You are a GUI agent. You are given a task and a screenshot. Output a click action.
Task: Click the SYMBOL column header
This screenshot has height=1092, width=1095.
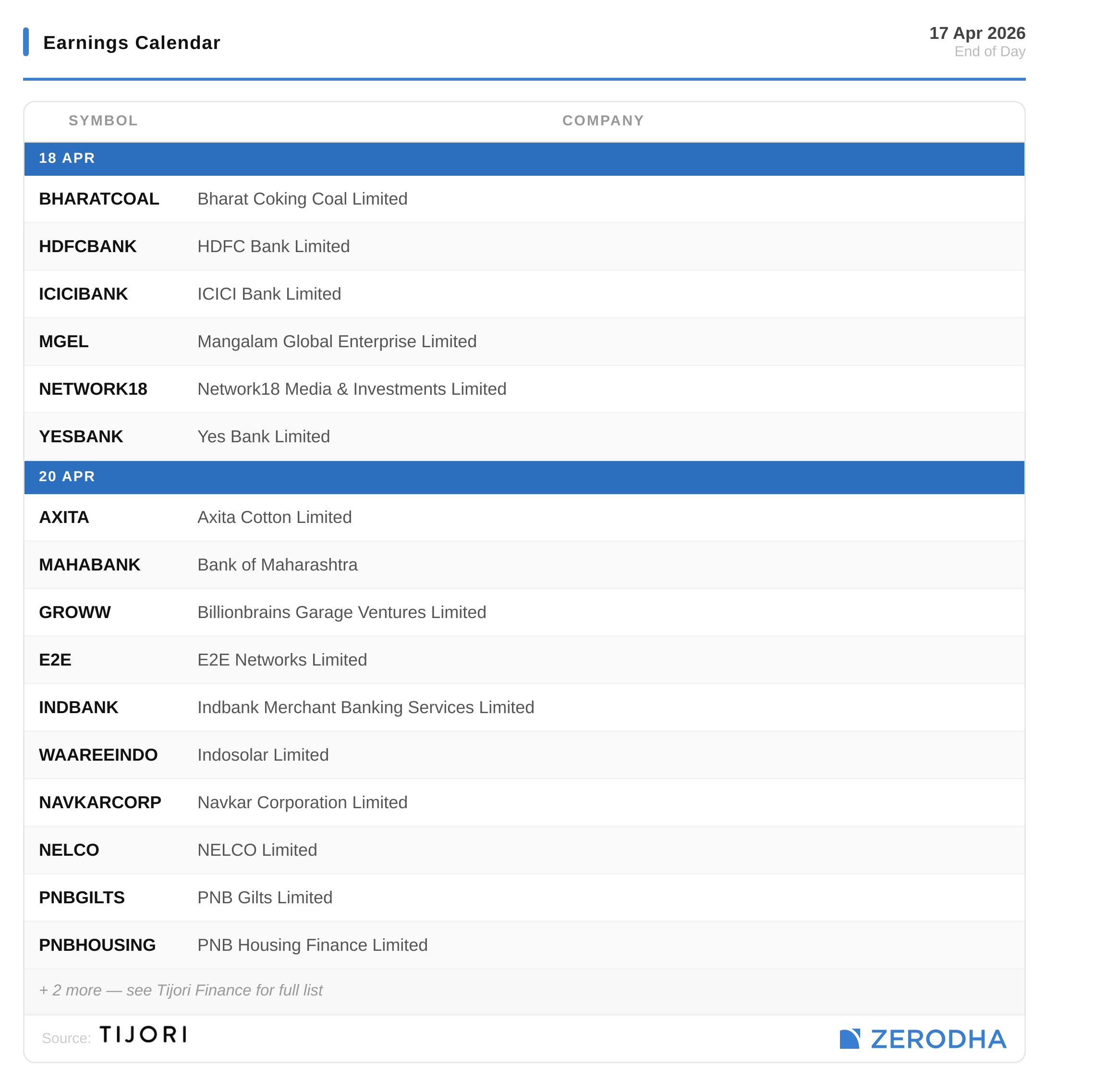[103, 121]
